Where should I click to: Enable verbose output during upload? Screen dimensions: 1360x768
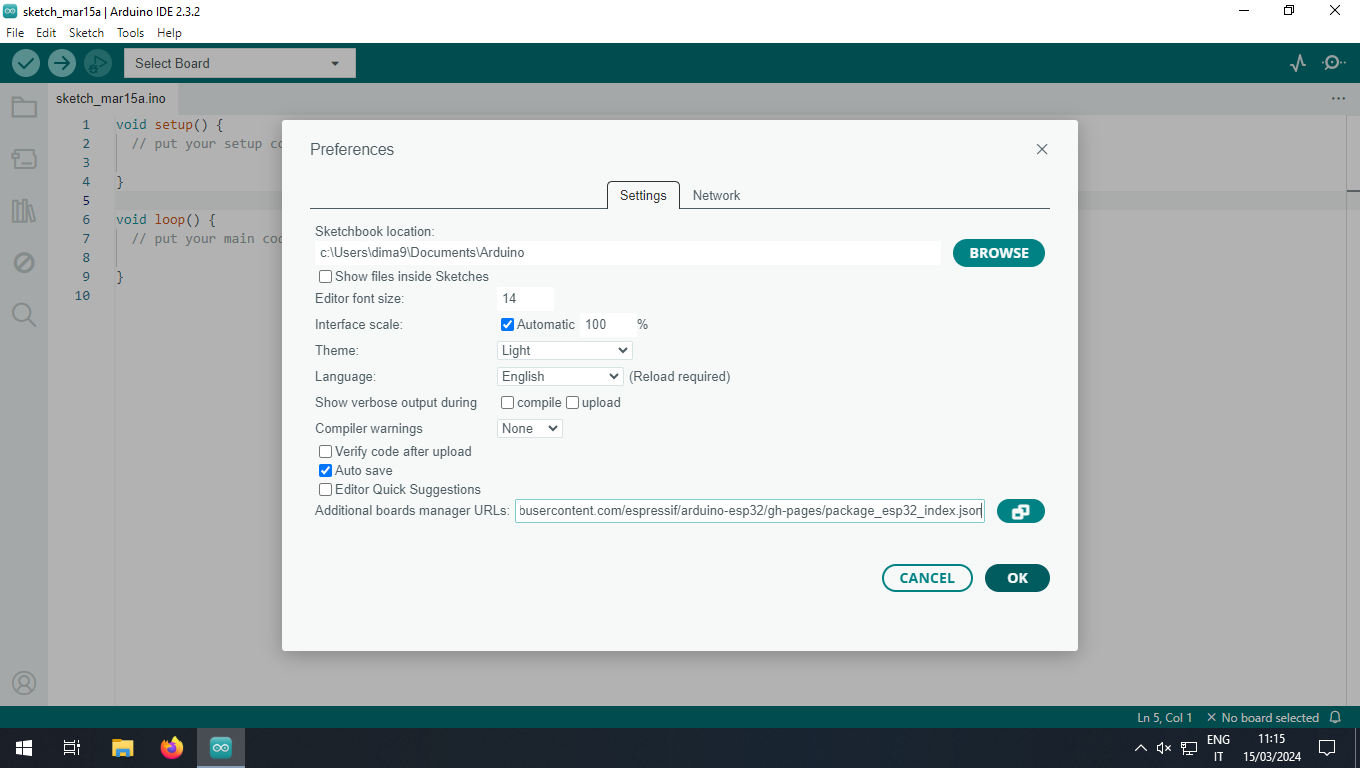point(573,402)
